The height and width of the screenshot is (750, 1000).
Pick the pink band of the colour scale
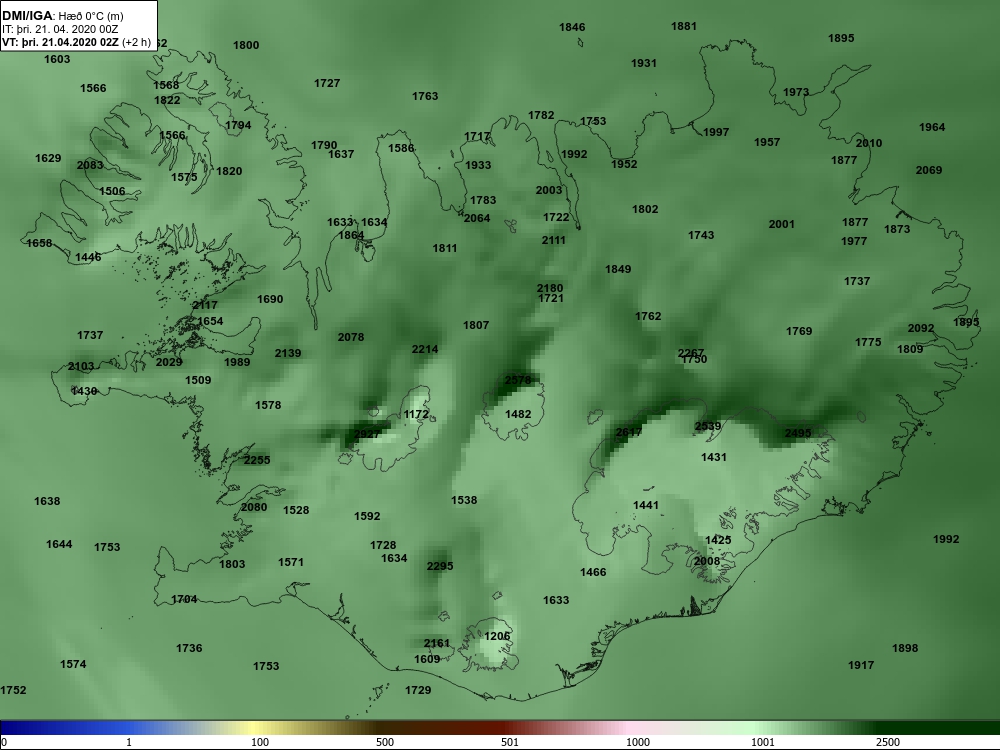coord(628,728)
